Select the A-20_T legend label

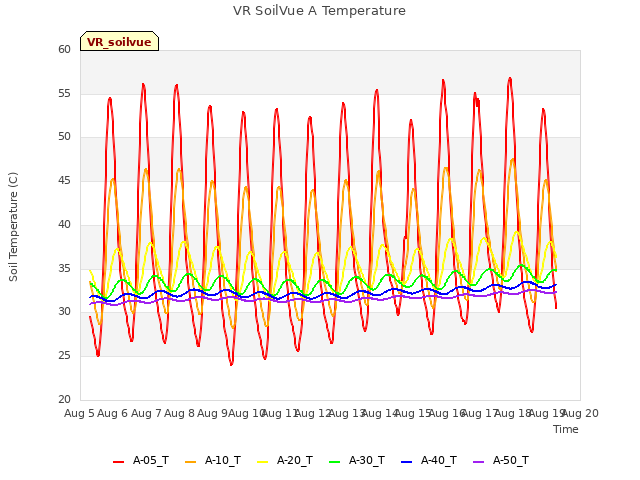(x=295, y=461)
